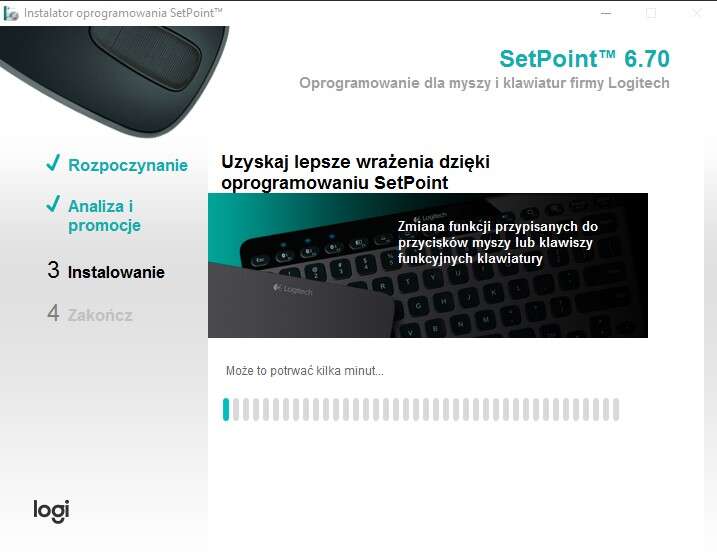Click the mouse image in header
The height and width of the screenshot is (558, 717).
coord(114,78)
